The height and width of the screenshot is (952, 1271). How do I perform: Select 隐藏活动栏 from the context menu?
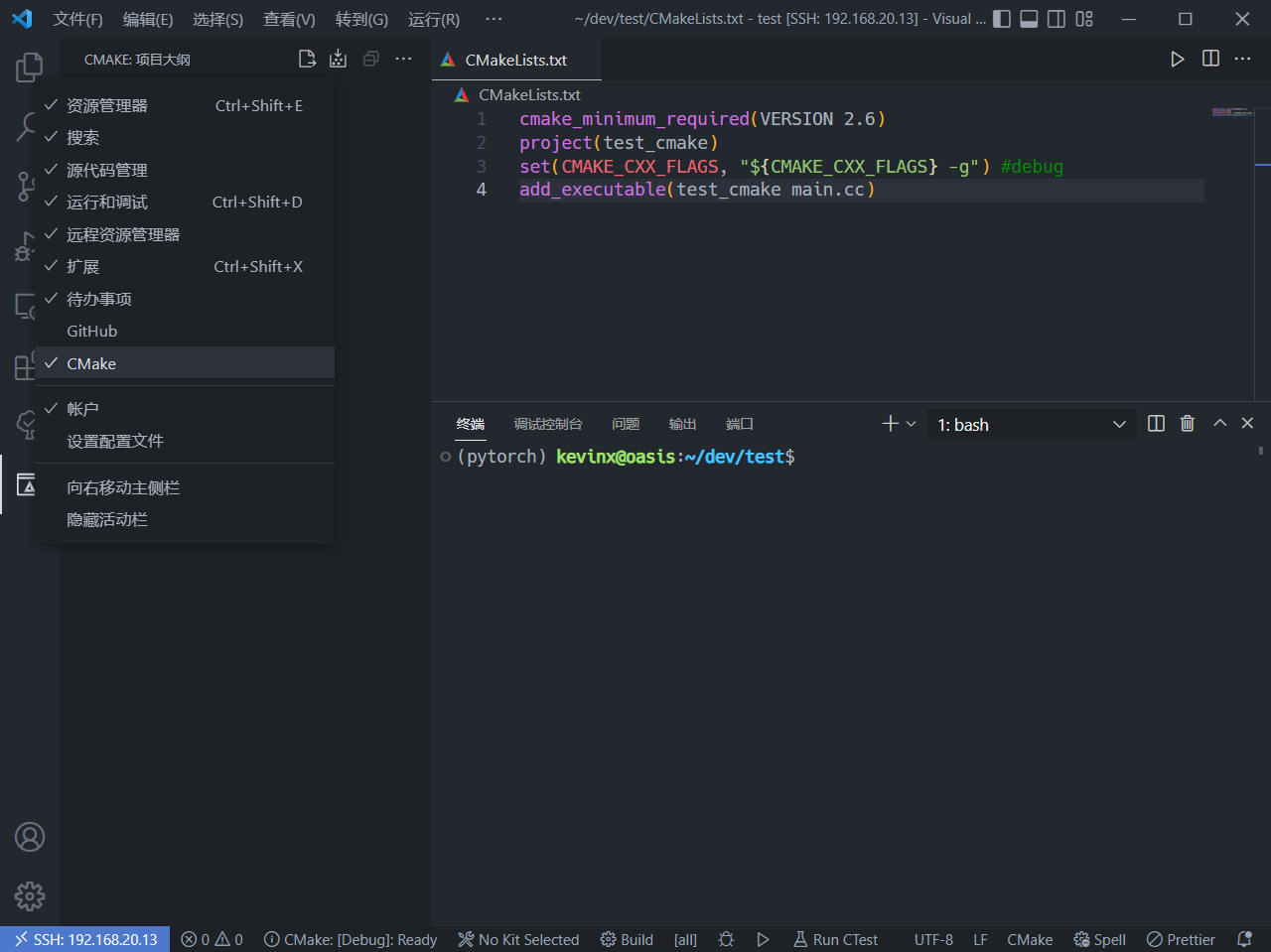click(107, 520)
